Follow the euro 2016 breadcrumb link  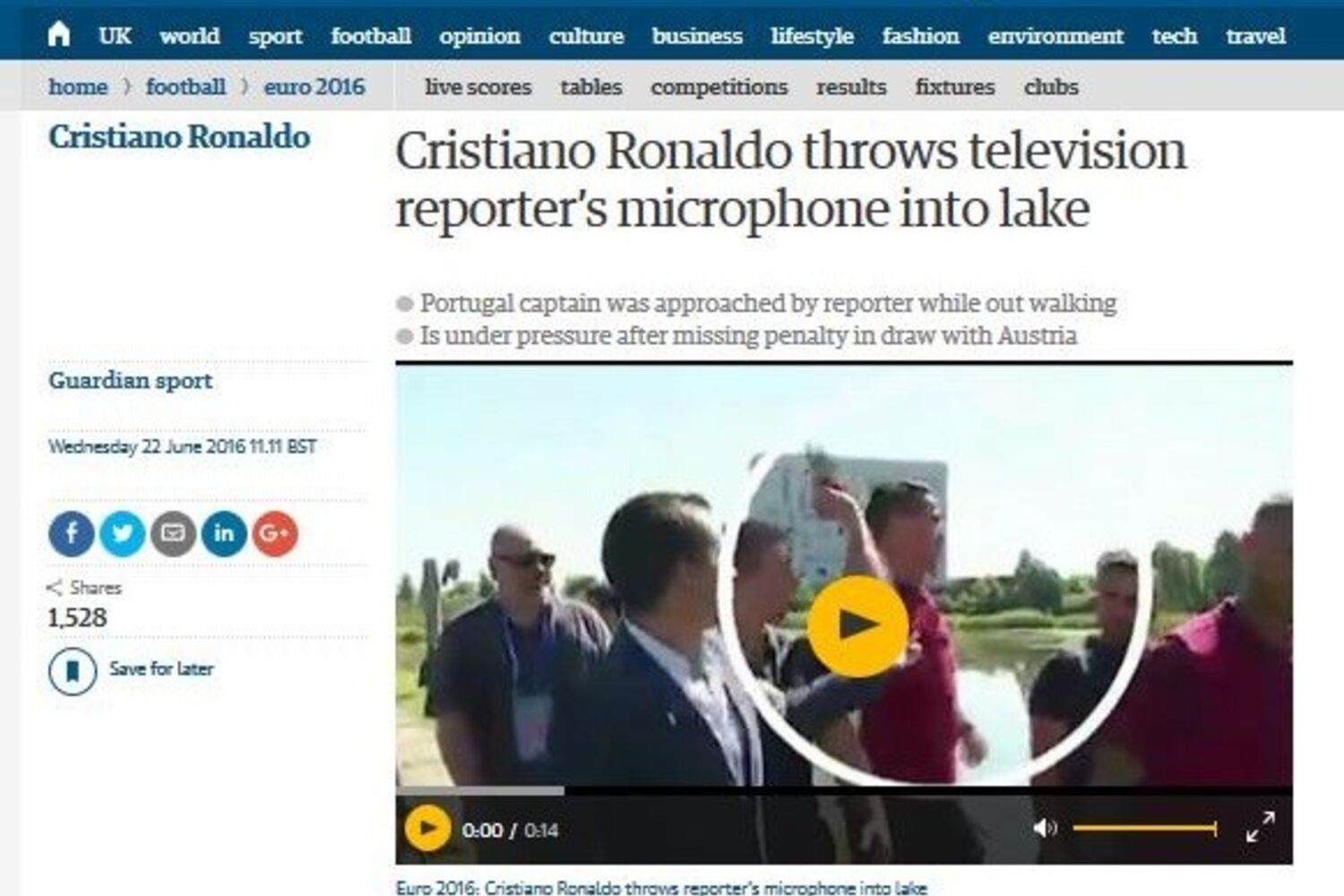tap(314, 87)
